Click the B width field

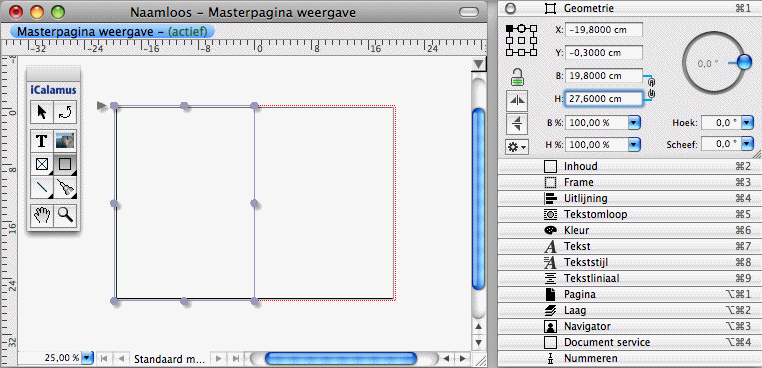pos(604,76)
